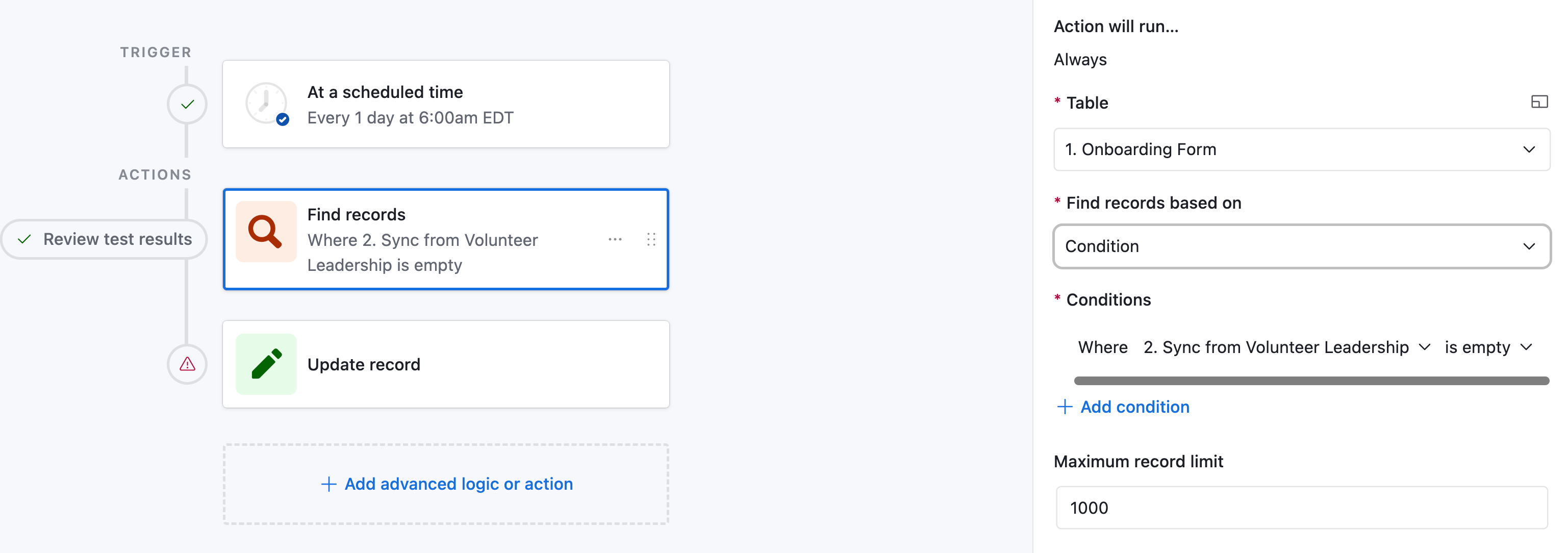Click the warning triangle beside Update record

click(x=188, y=364)
